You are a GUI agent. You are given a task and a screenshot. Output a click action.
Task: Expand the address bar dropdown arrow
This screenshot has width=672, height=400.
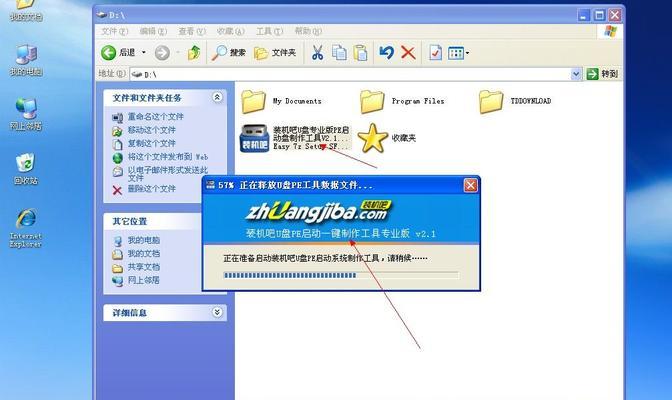tap(576, 74)
